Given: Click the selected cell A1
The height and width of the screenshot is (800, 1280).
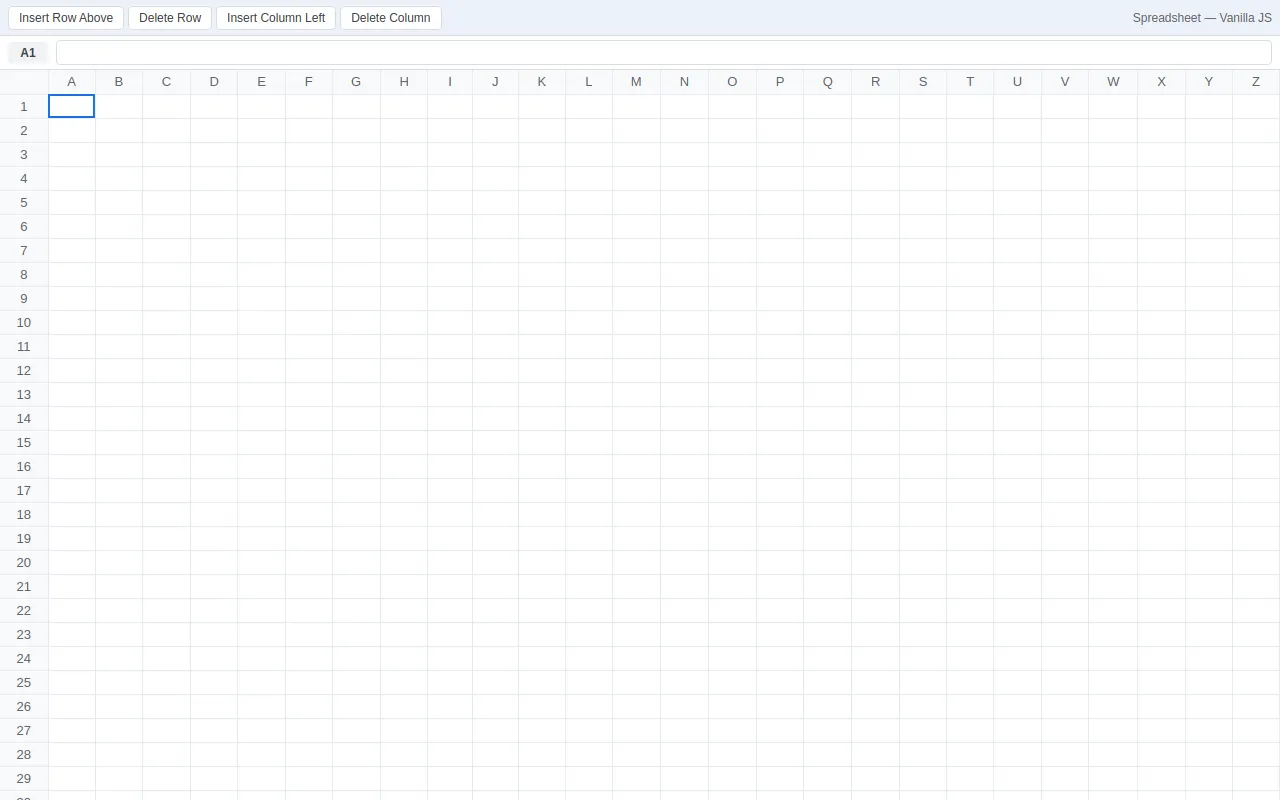Looking at the screenshot, I should coord(72,106).
